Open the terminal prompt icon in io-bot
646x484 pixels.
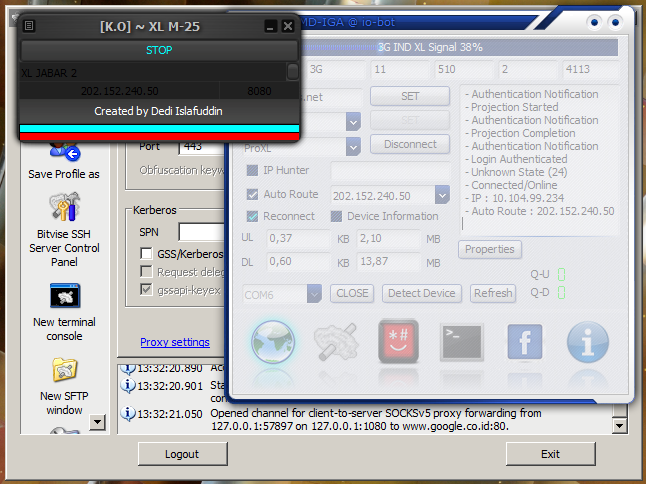[461, 342]
